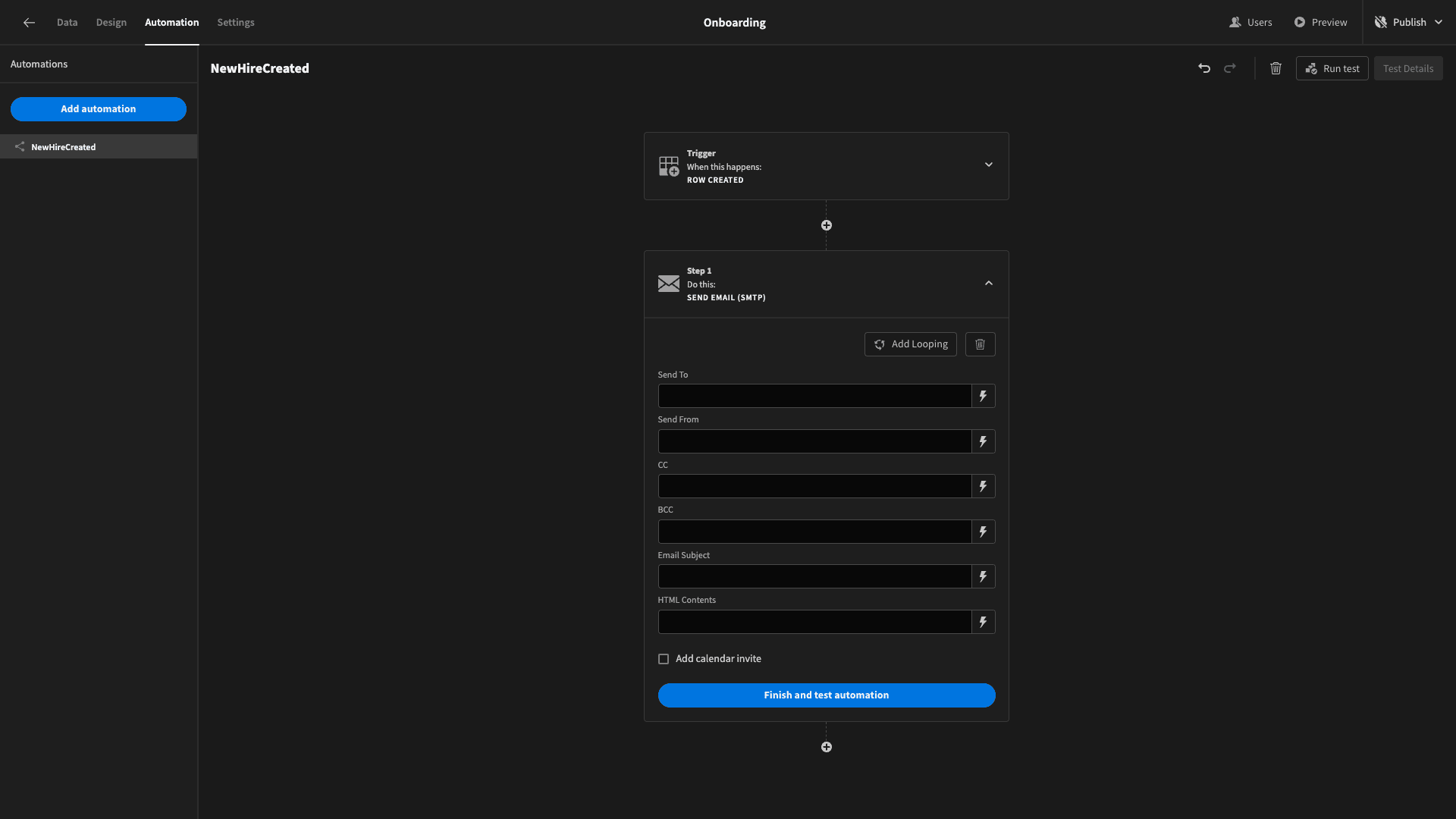Expand the Trigger block chevron

tap(989, 165)
